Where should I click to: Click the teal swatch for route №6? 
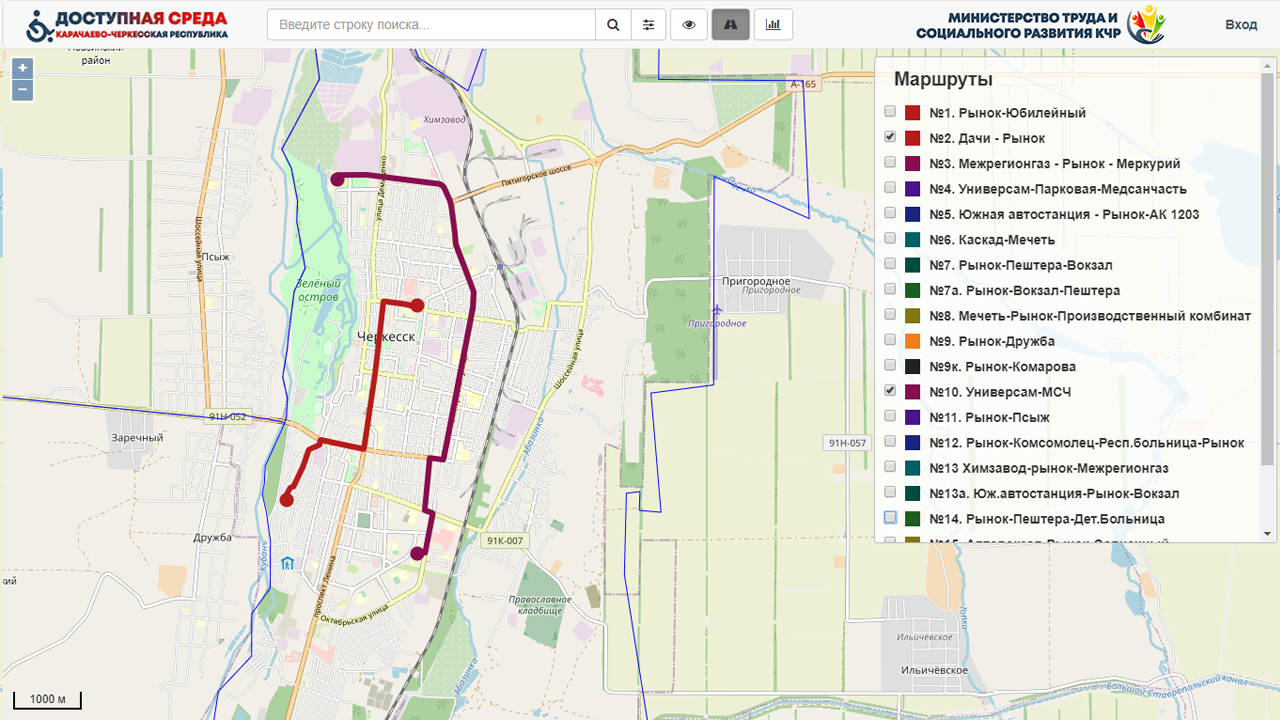(912, 240)
